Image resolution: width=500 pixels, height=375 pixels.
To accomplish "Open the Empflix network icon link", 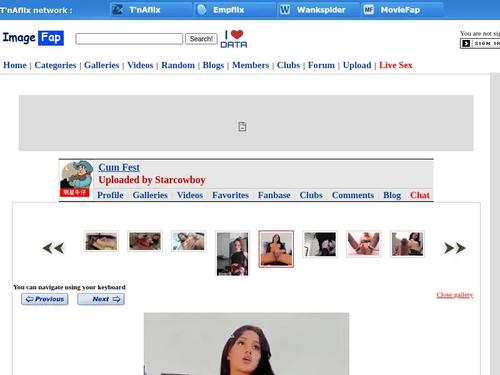I will point(201,10).
